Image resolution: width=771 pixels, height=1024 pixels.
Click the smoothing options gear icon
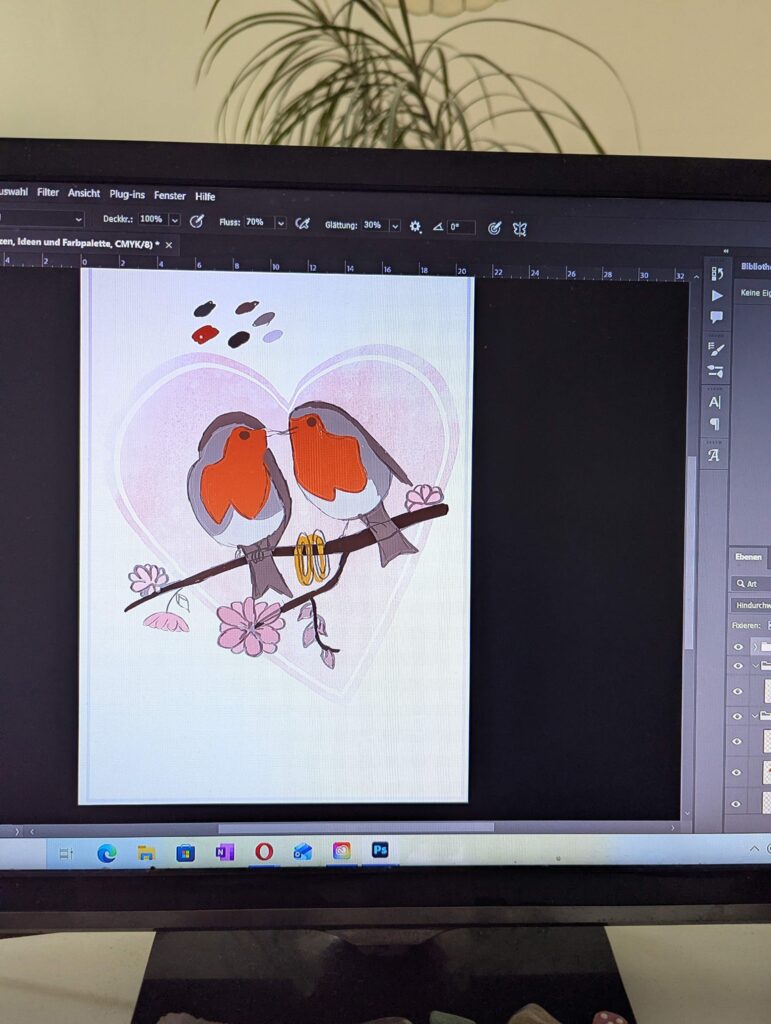[x=416, y=227]
